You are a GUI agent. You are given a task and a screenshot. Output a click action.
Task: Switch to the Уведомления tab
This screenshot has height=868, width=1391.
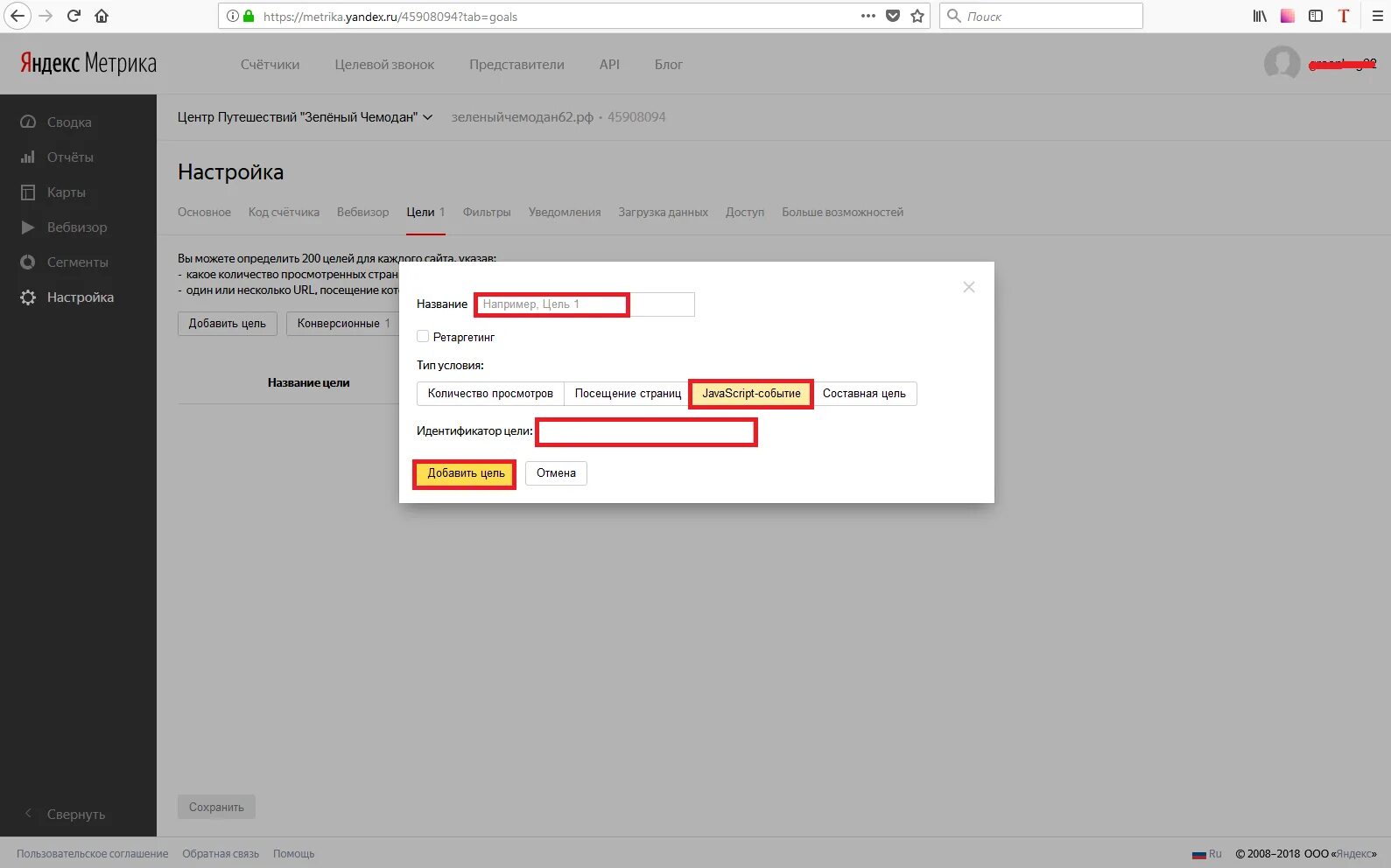pyautogui.click(x=565, y=212)
